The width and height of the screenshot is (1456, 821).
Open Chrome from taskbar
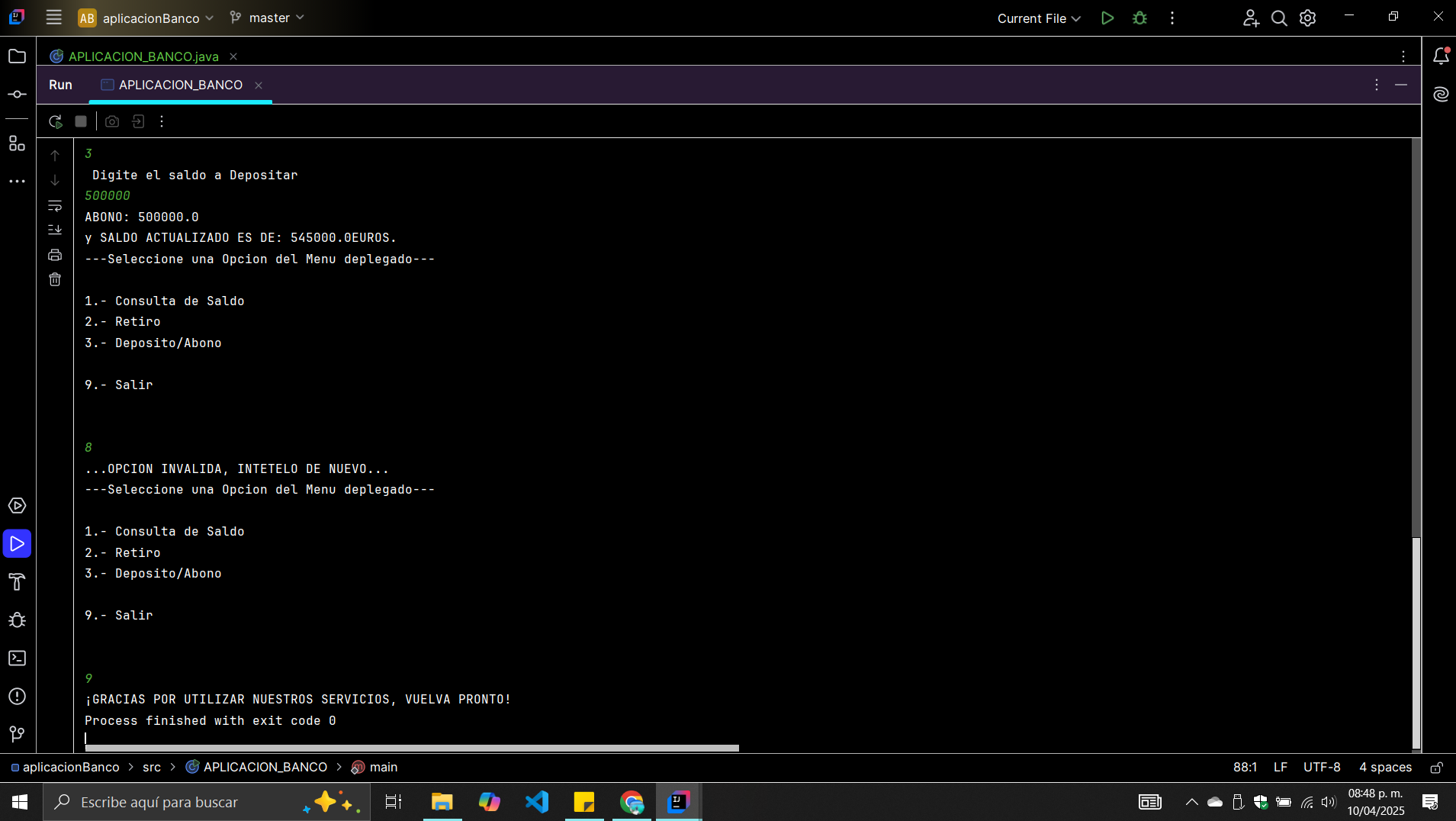(632, 802)
